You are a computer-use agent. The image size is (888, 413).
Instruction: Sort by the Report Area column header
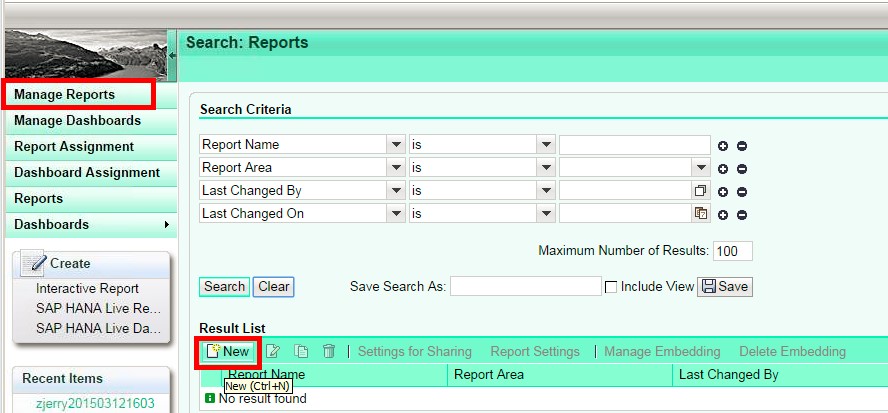pyautogui.click(x=560, y=374)
